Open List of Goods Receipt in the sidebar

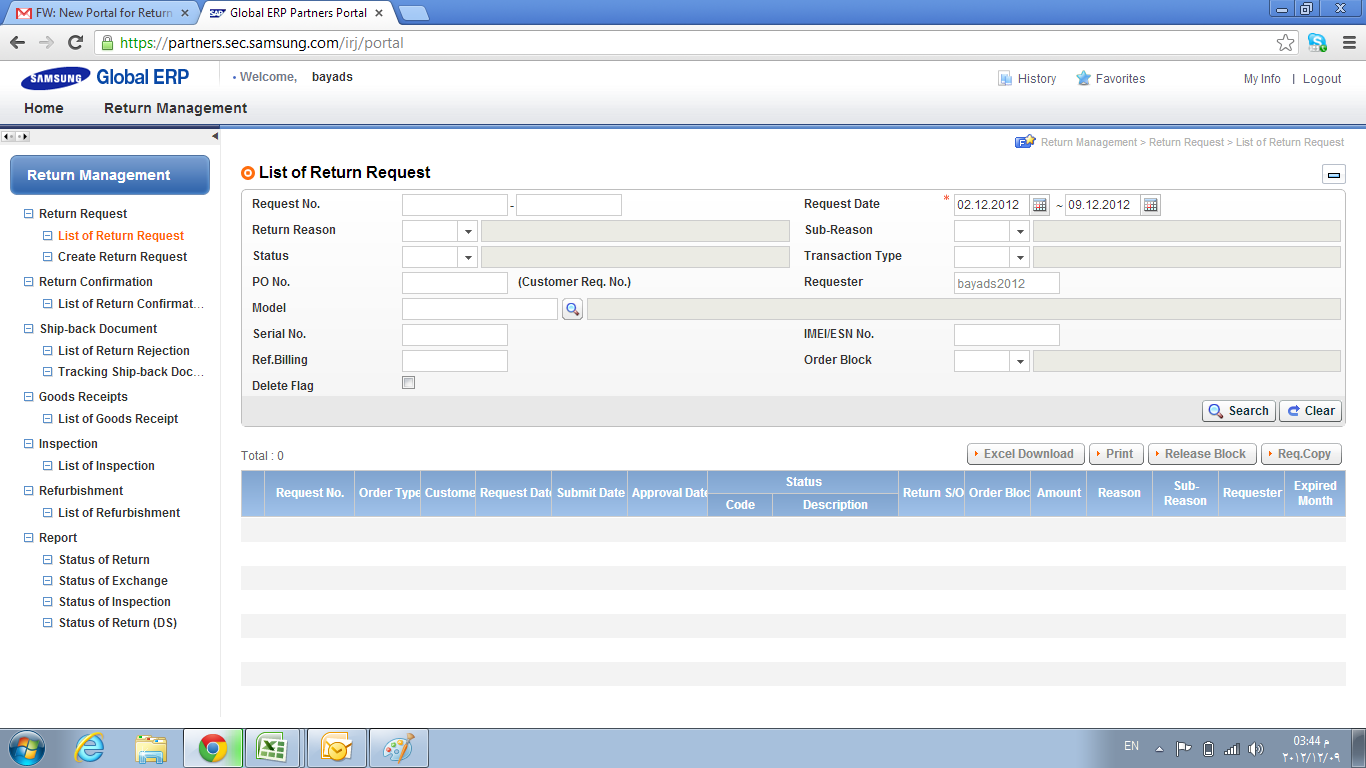[118, 419]
